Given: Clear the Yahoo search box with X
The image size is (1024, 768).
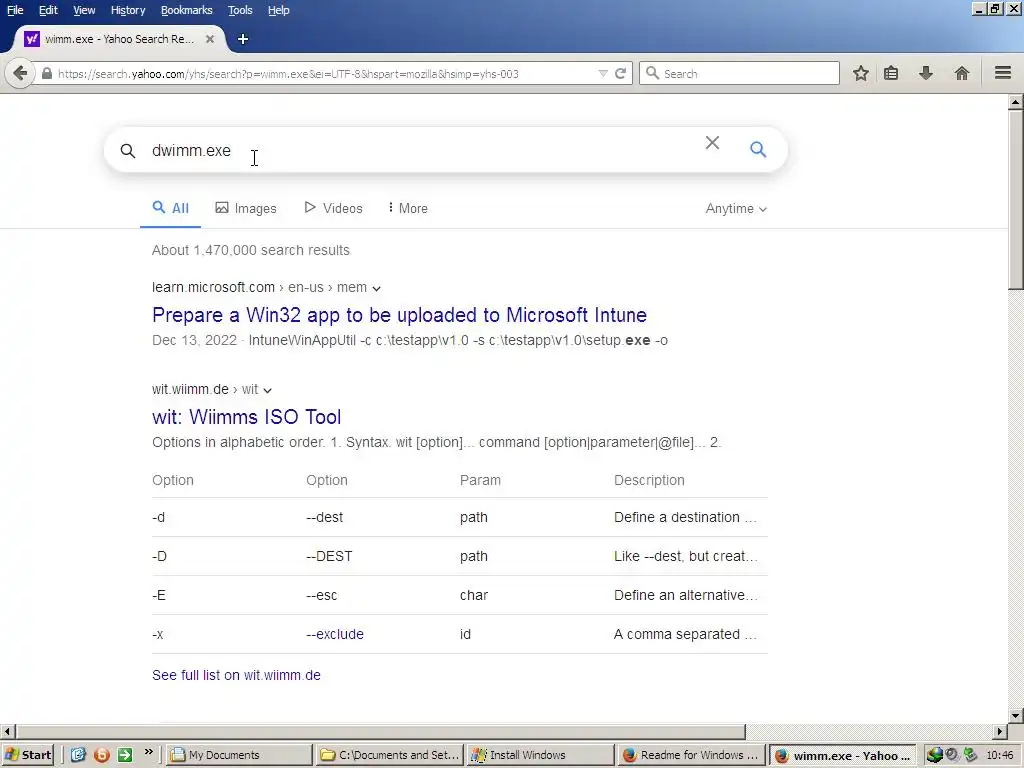Looking at the screenshot, I should [x=712, y=143].
